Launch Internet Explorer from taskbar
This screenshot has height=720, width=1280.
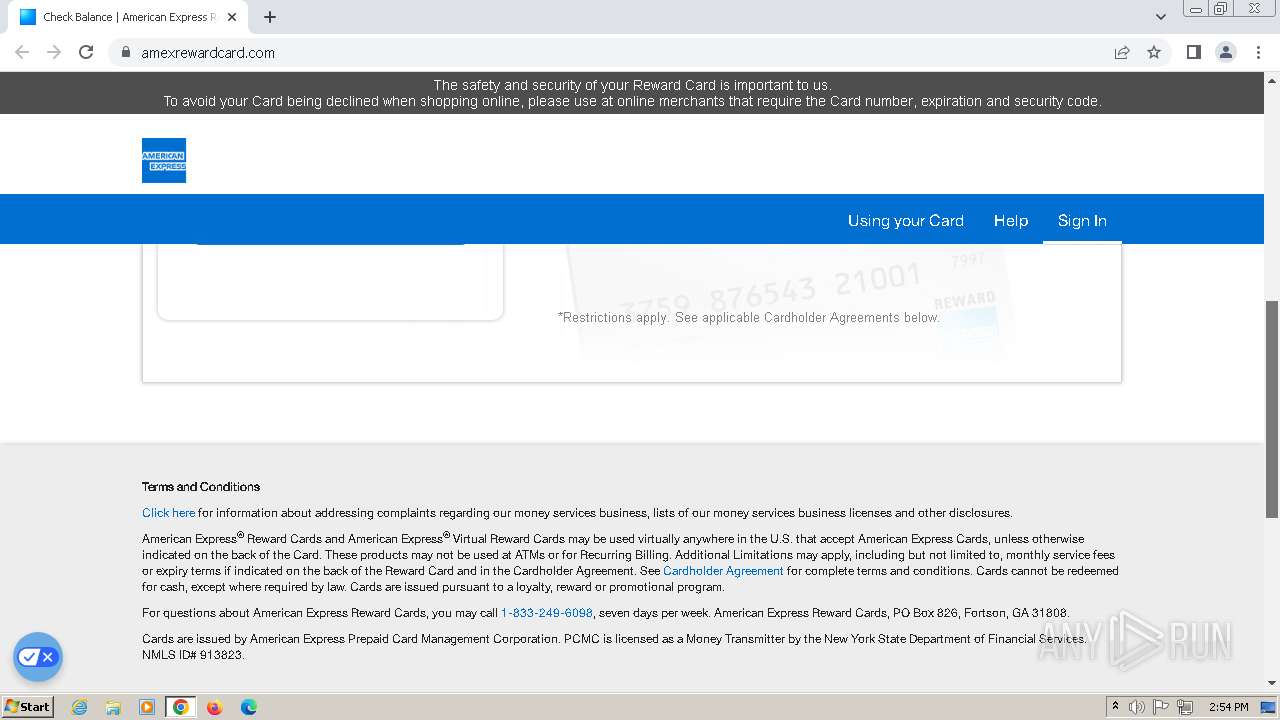(x=79, y=707)
